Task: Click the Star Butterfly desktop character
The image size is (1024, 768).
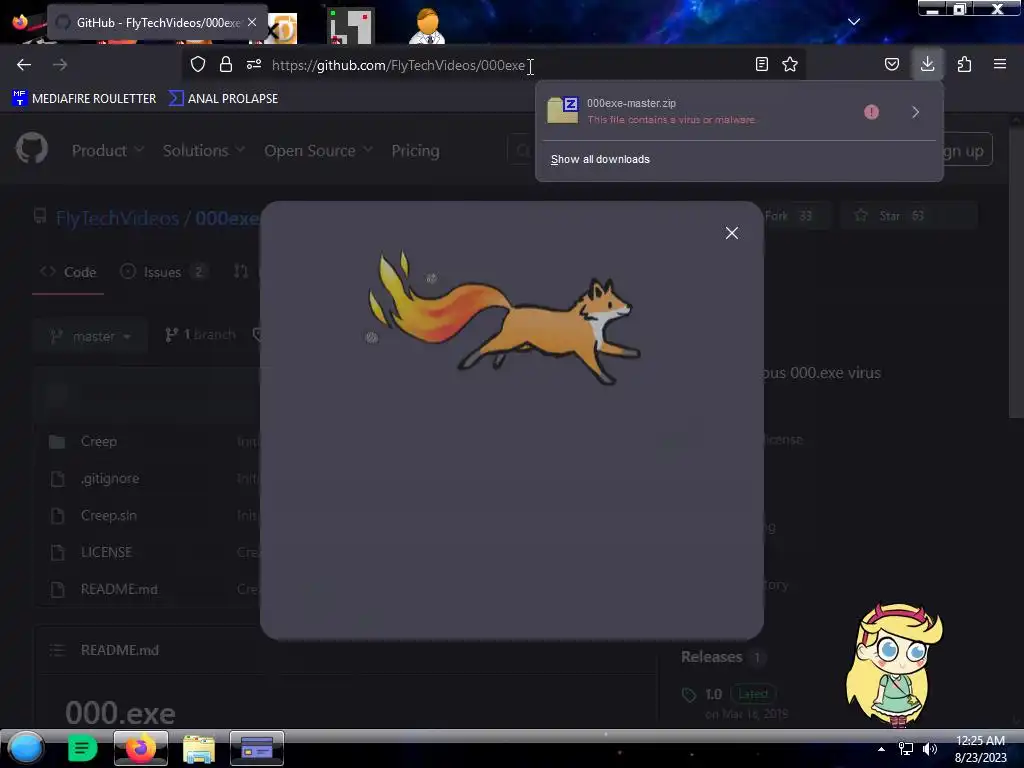Action: coord(895,665)
